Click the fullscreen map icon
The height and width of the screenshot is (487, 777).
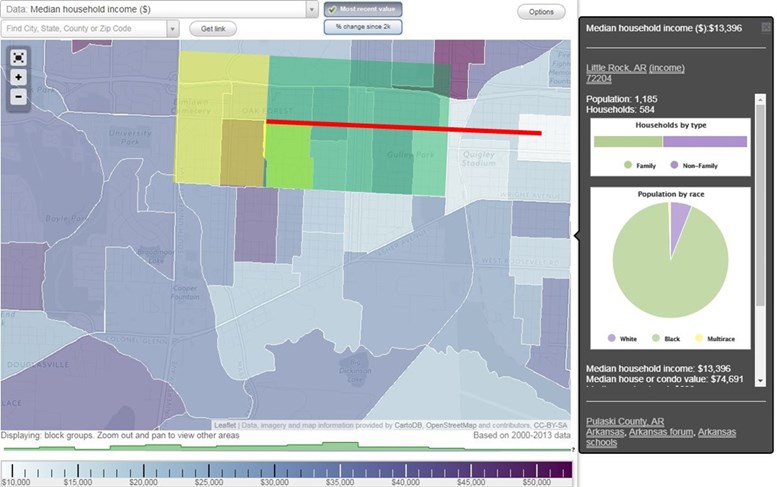coord(18,57)
